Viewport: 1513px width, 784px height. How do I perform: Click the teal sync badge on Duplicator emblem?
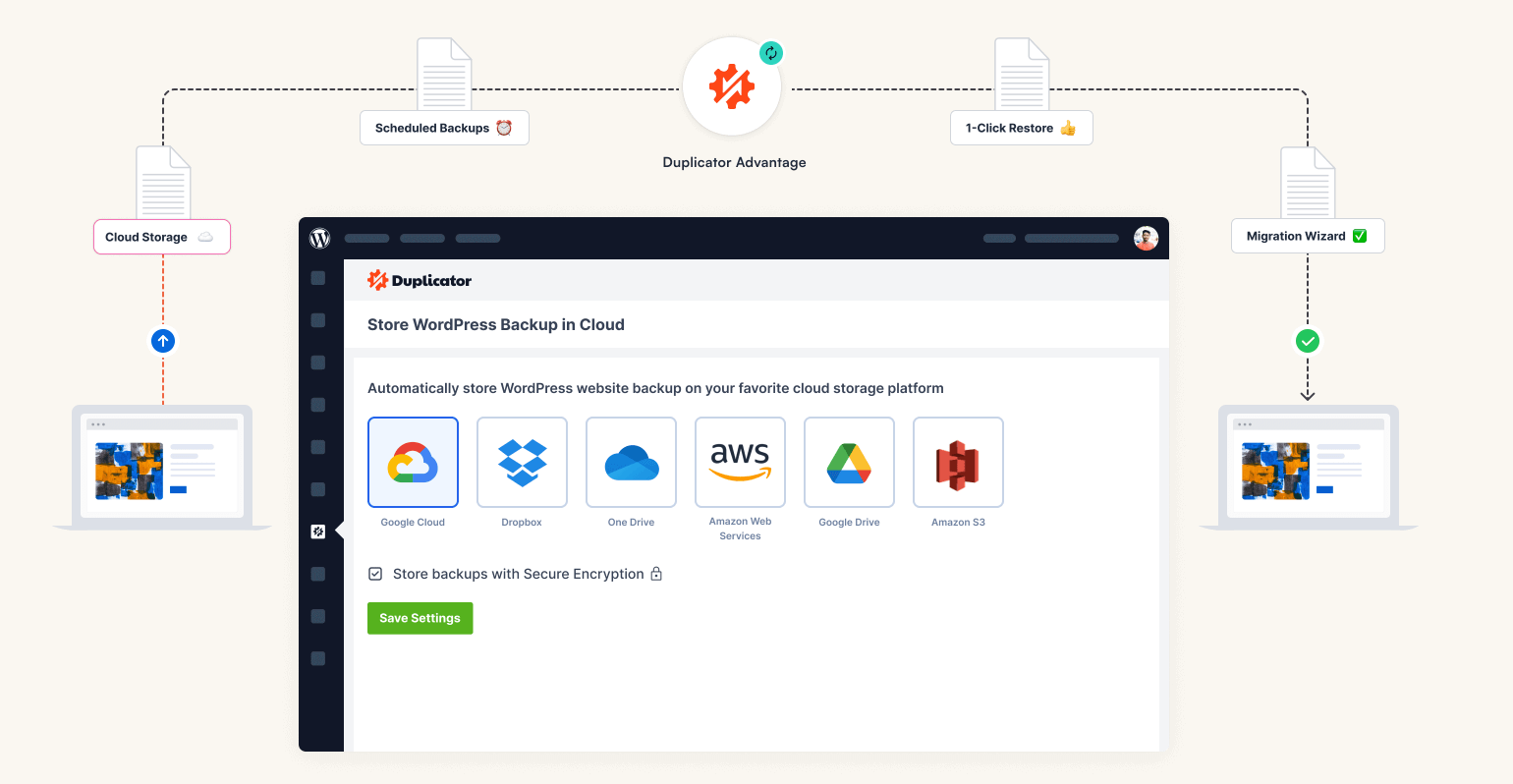coord(771,53)
